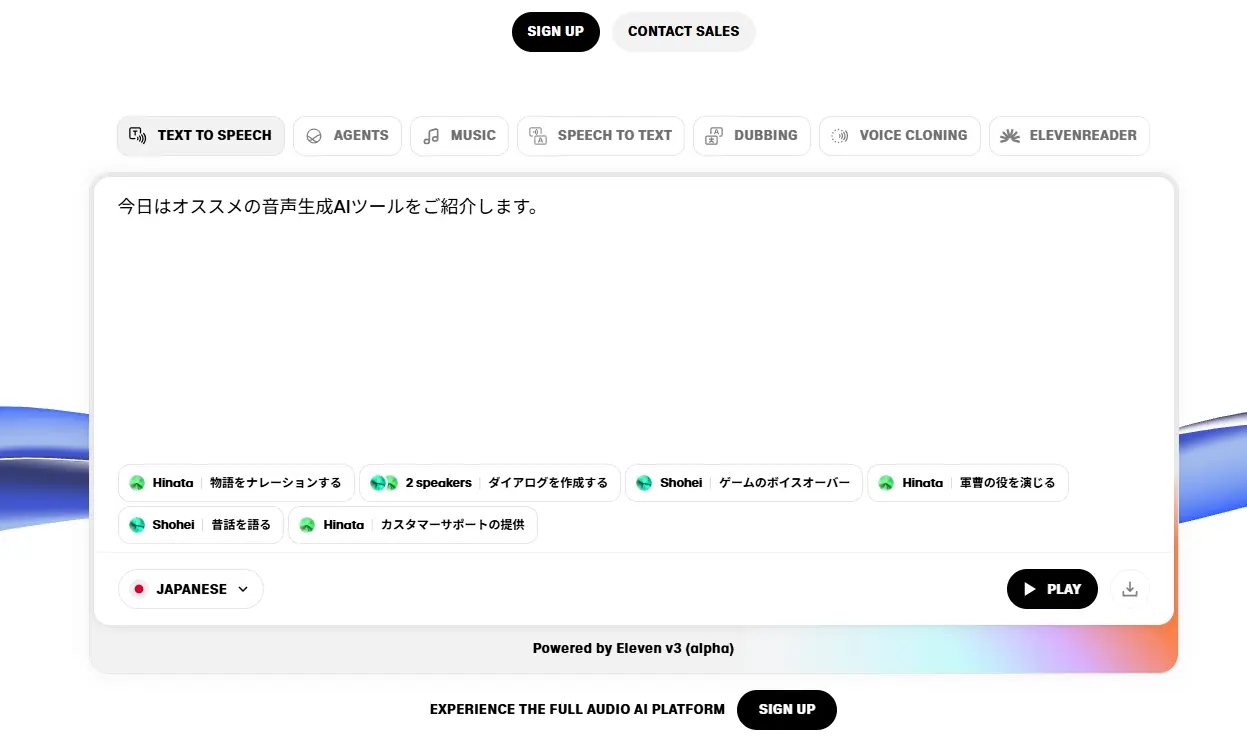Choose the ダイアログを作成する preset
1247x755 pixels.
pyautogui.click(x=490, y=483)
